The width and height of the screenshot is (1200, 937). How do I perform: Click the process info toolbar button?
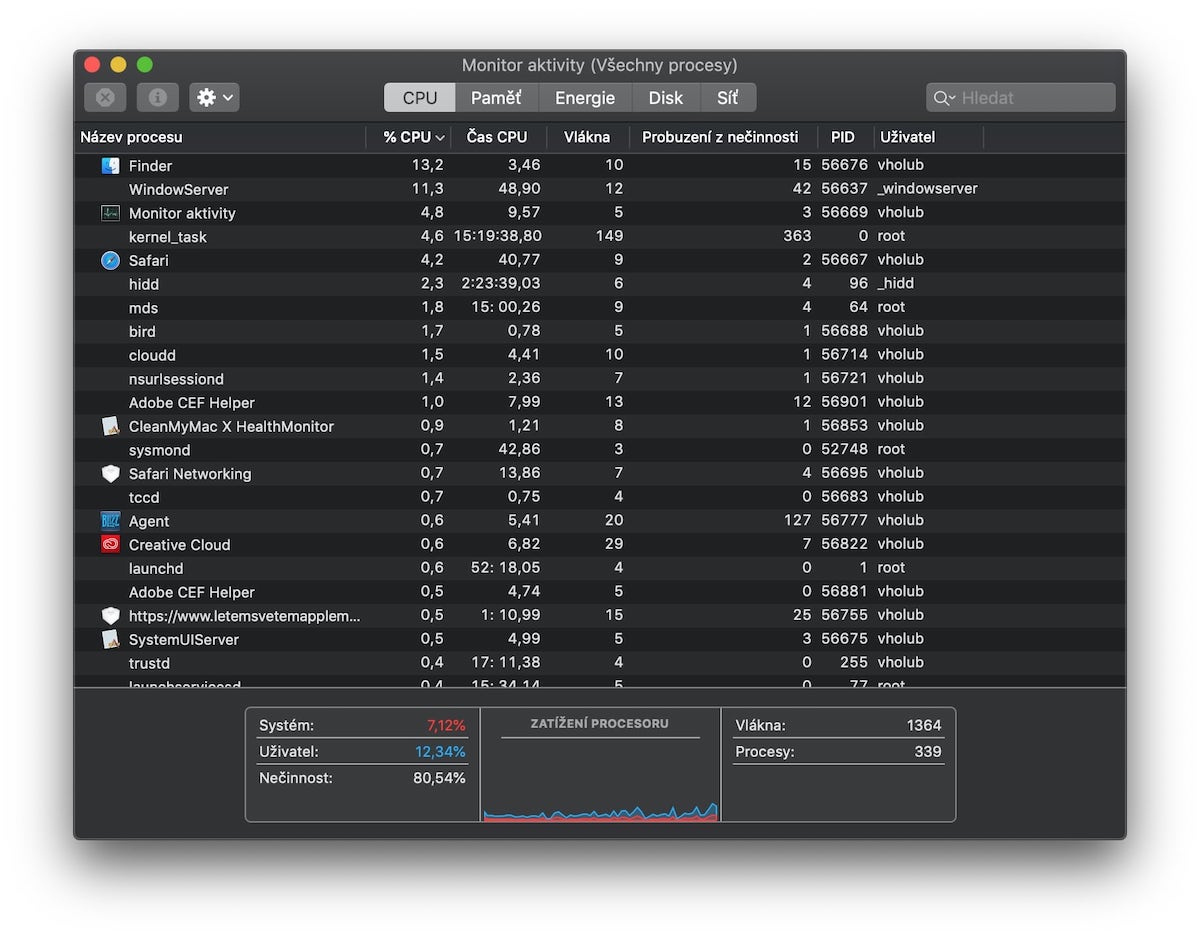click(157, 97)
